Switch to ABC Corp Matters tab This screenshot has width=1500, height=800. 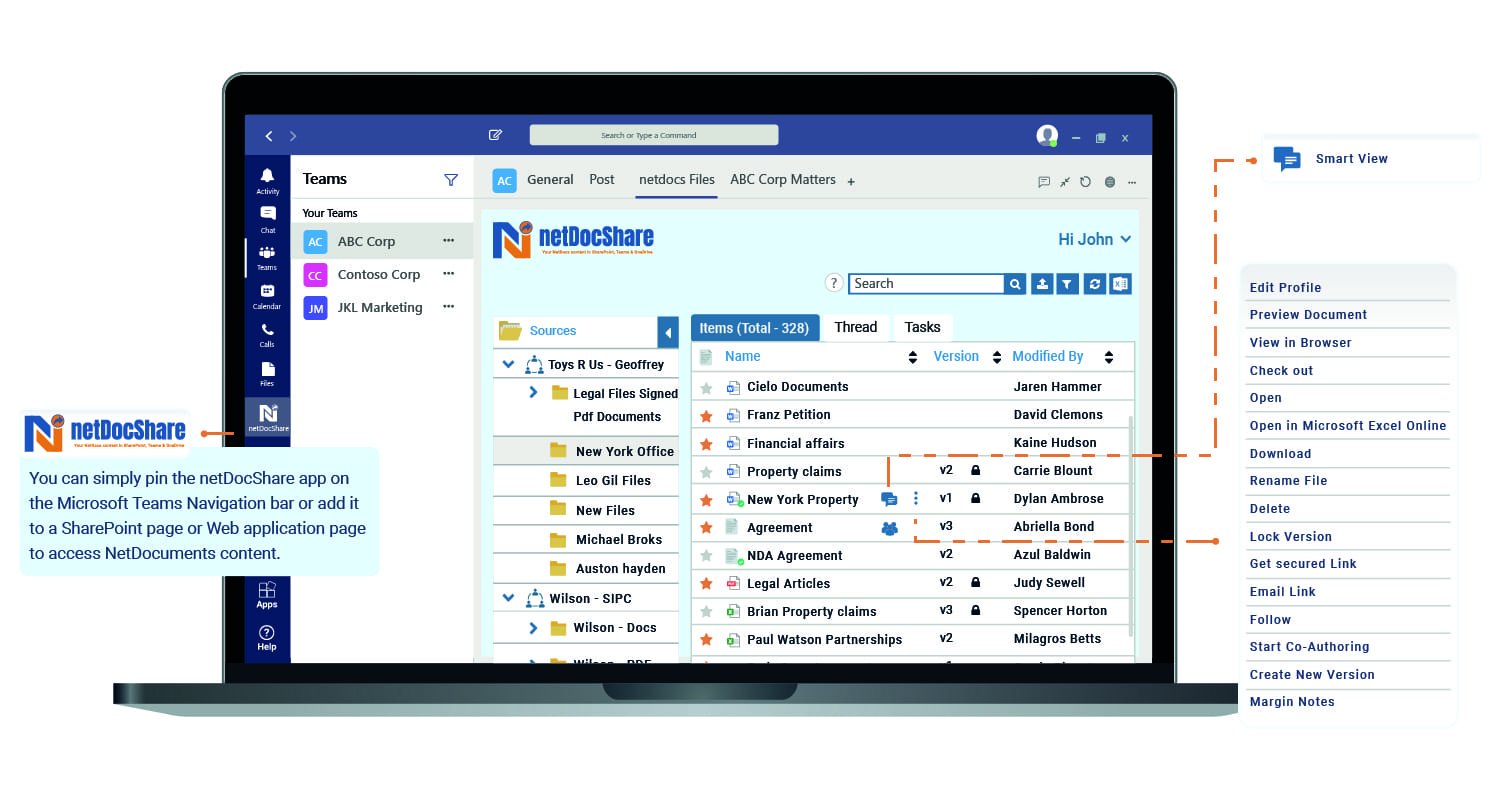783,180
